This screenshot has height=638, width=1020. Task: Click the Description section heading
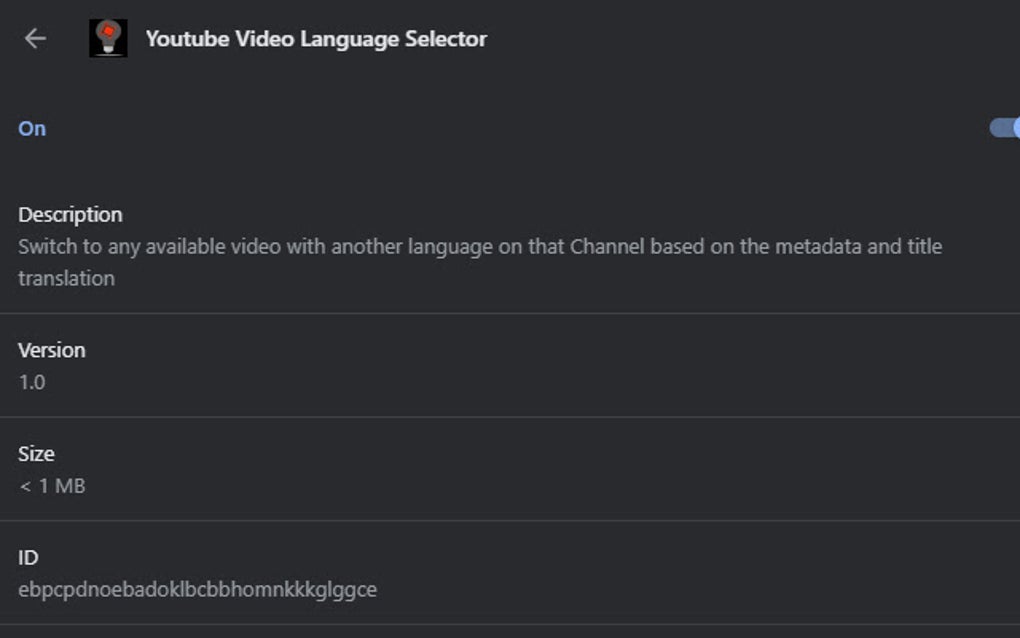click(70, 214)
